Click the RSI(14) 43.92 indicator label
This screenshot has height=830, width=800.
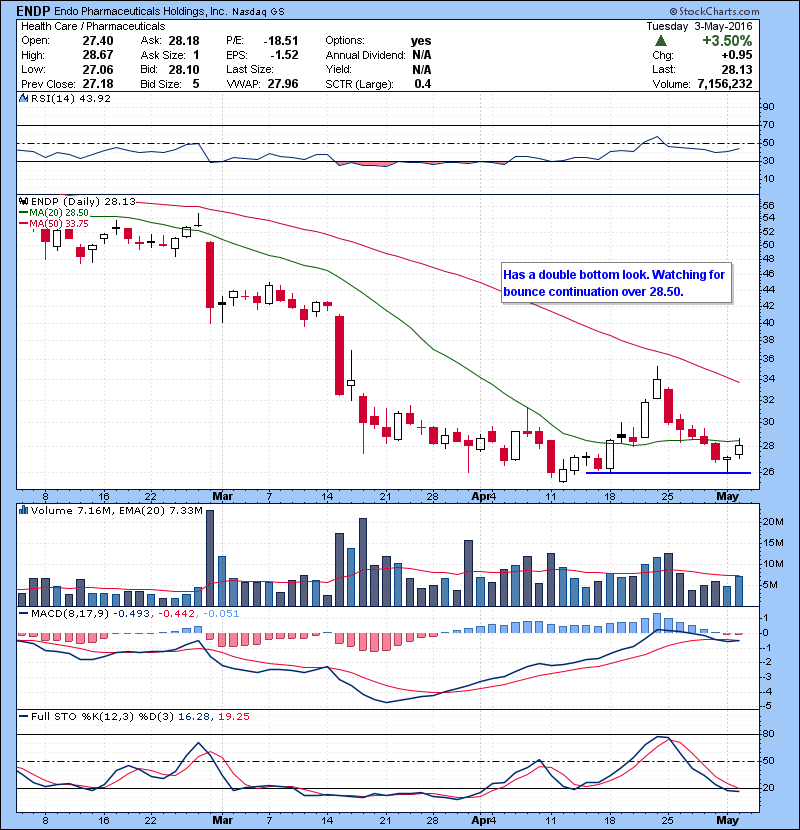pyautogui.click(x=70, y=98)
